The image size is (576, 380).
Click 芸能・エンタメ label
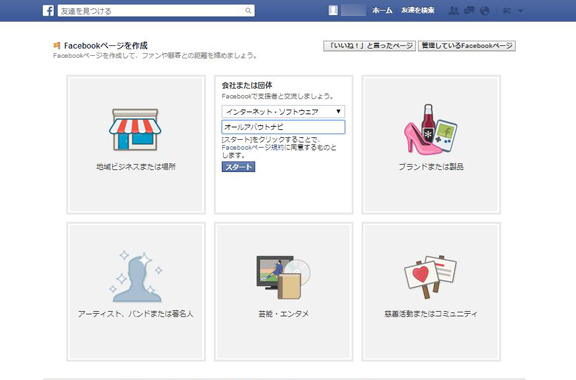point(283,314)
